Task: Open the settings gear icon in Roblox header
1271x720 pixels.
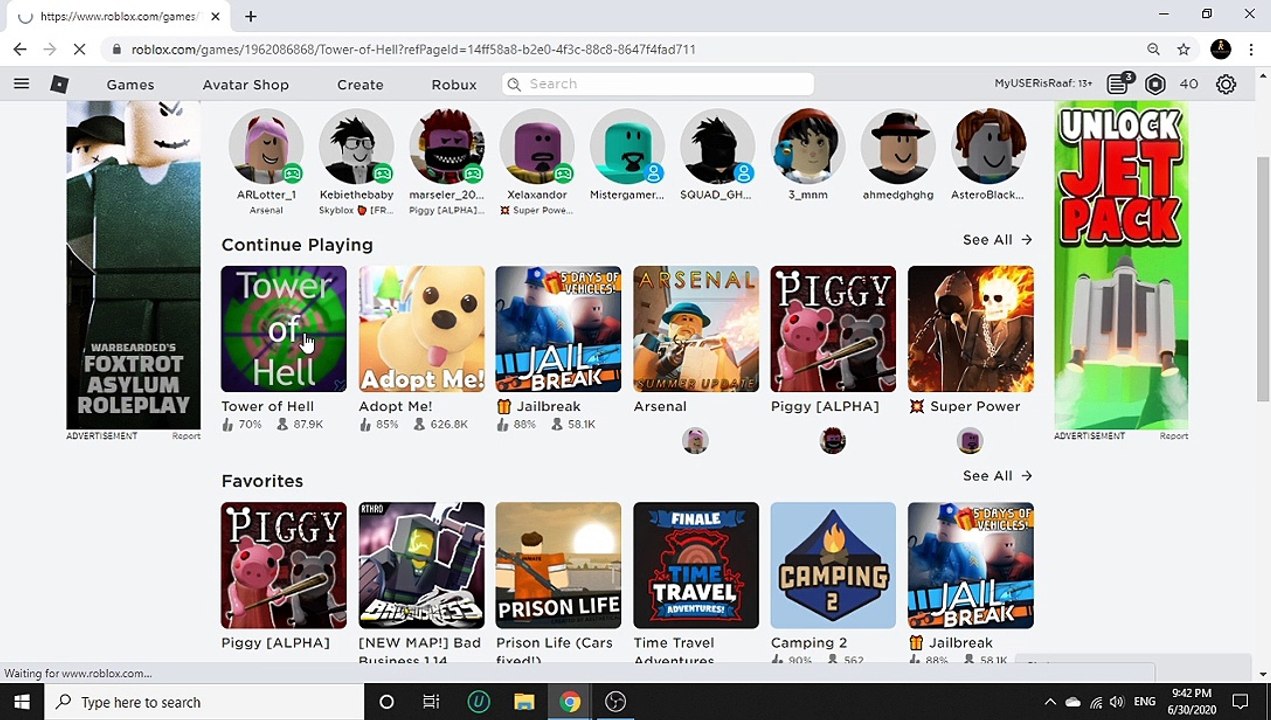Action: (1226, 84)
